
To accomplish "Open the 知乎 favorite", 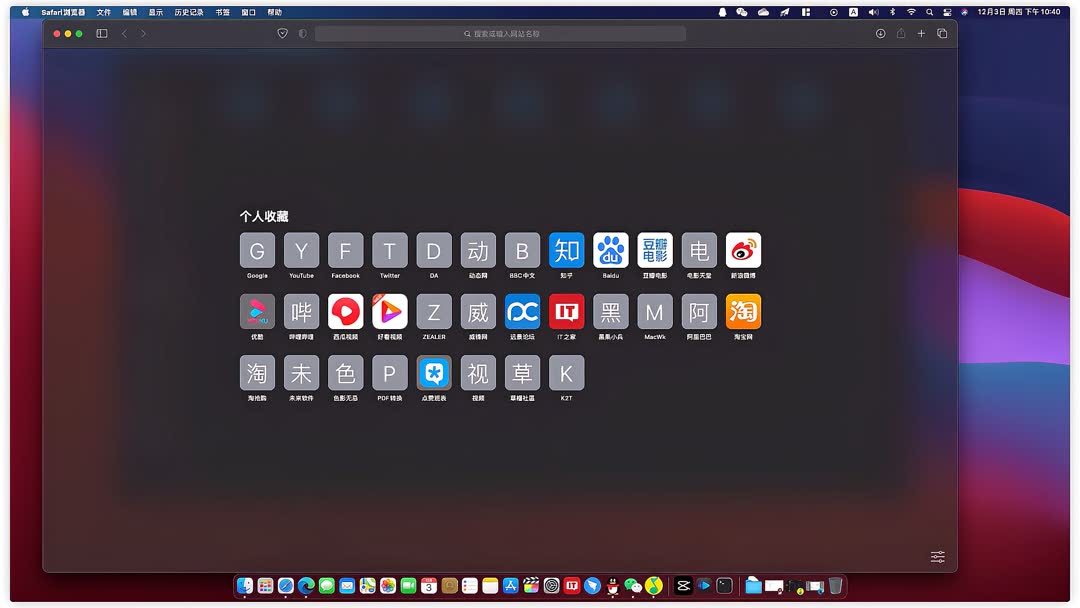I will [x=566, y=250].
